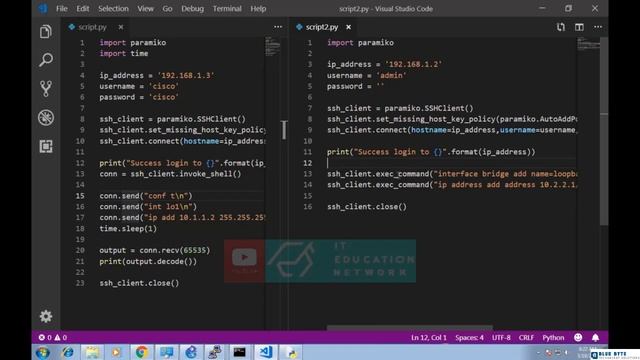Change encoding via UTF-8 status item
This screenshot has height=360, width=640.
point(501,338)
